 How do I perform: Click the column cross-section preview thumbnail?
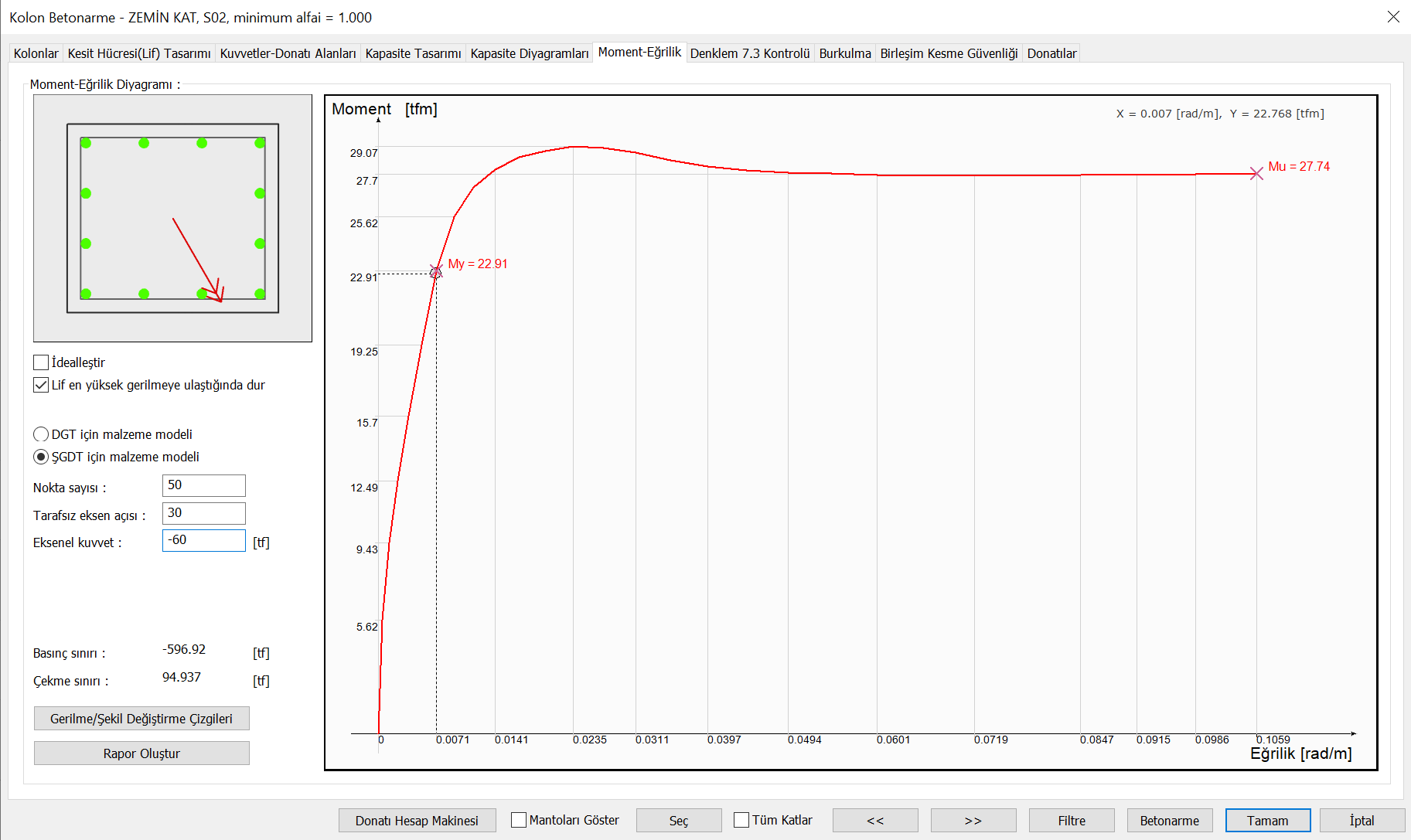point(172,218)
